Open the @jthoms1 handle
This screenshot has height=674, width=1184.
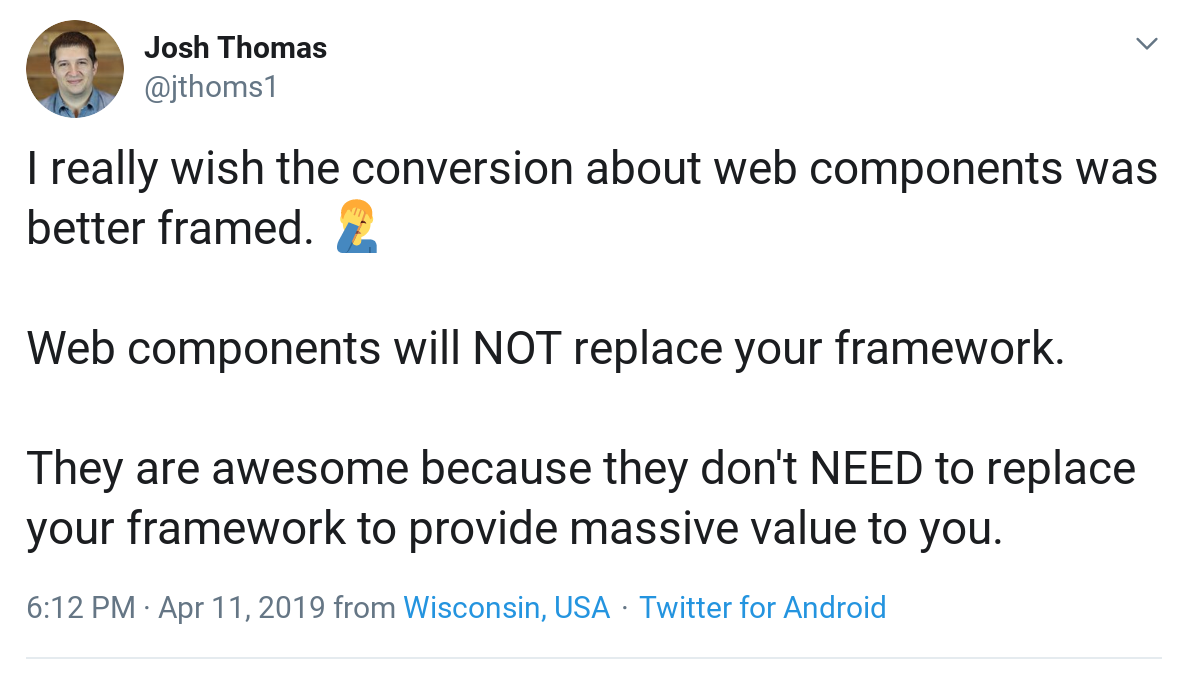pyautogui.click(x=211, y=88)
